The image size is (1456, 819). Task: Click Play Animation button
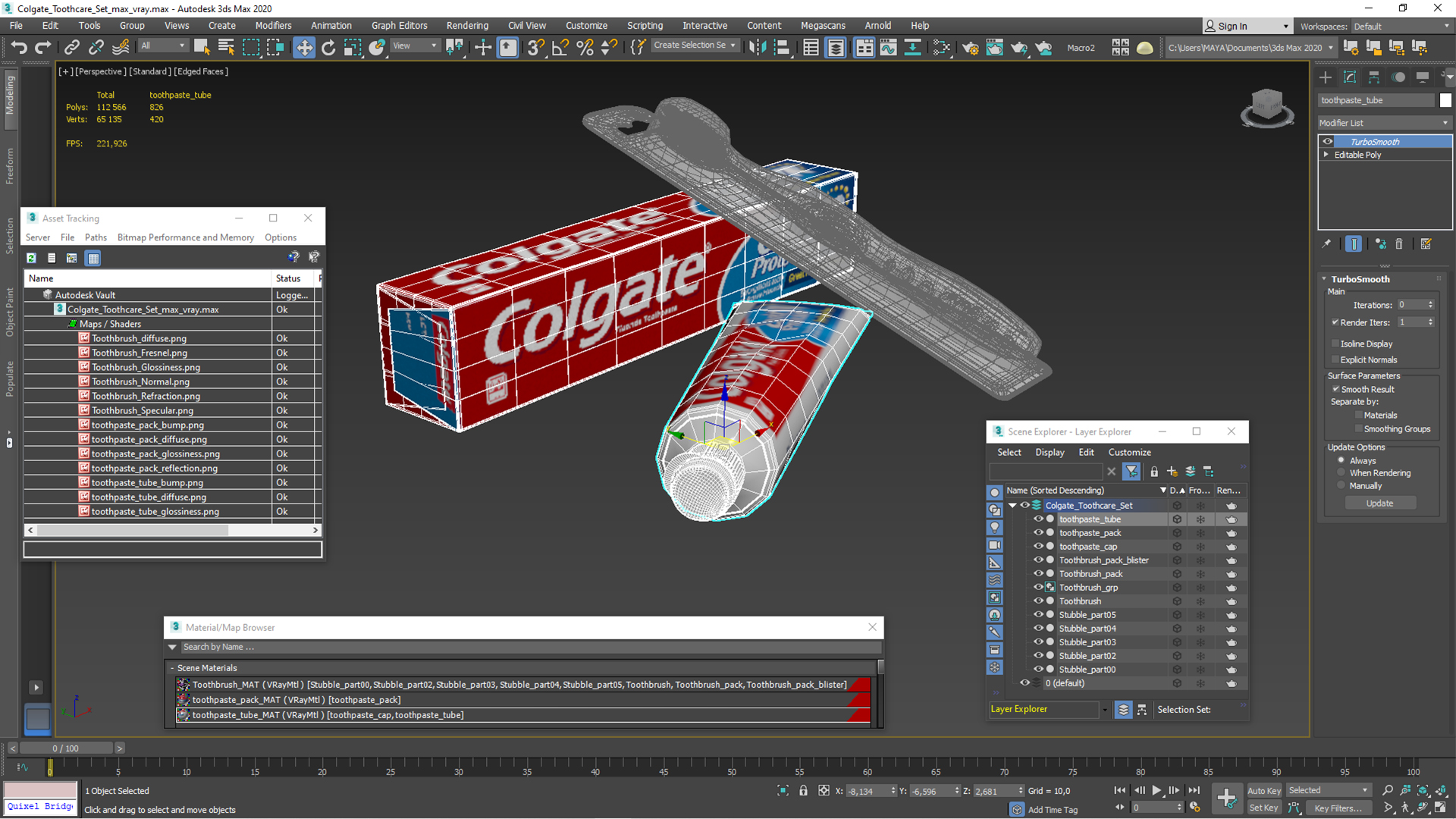(1156, 790)
